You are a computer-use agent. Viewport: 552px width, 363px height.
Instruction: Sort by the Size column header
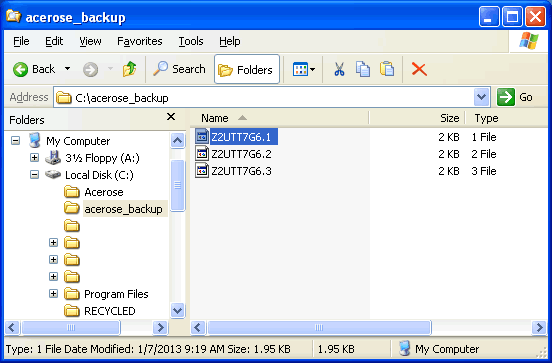[417, 118]
